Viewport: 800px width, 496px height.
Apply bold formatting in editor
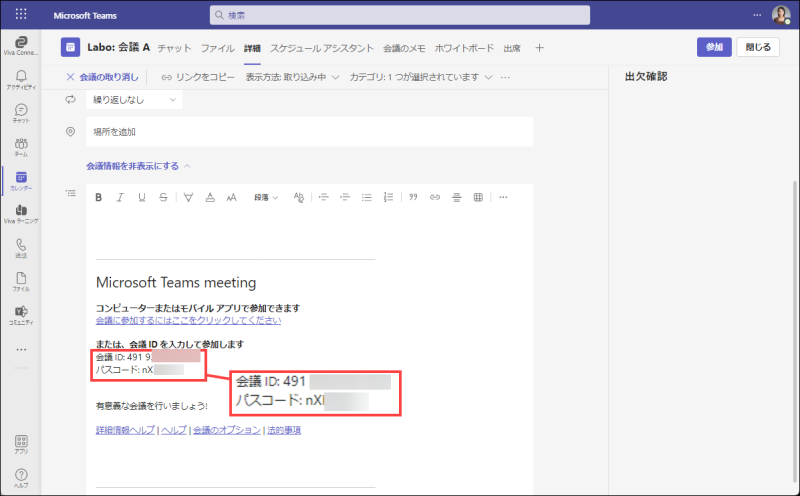(x=98, y=197)
